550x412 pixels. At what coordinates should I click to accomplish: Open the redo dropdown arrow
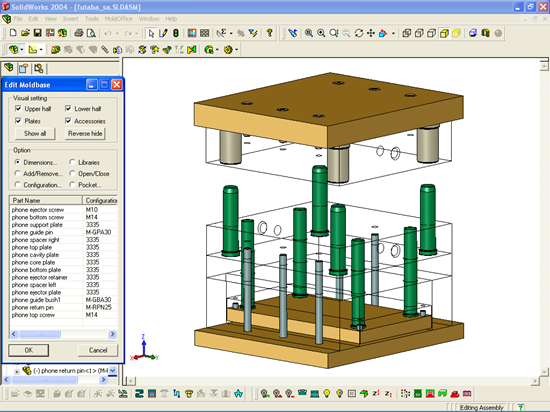point(137,34)
